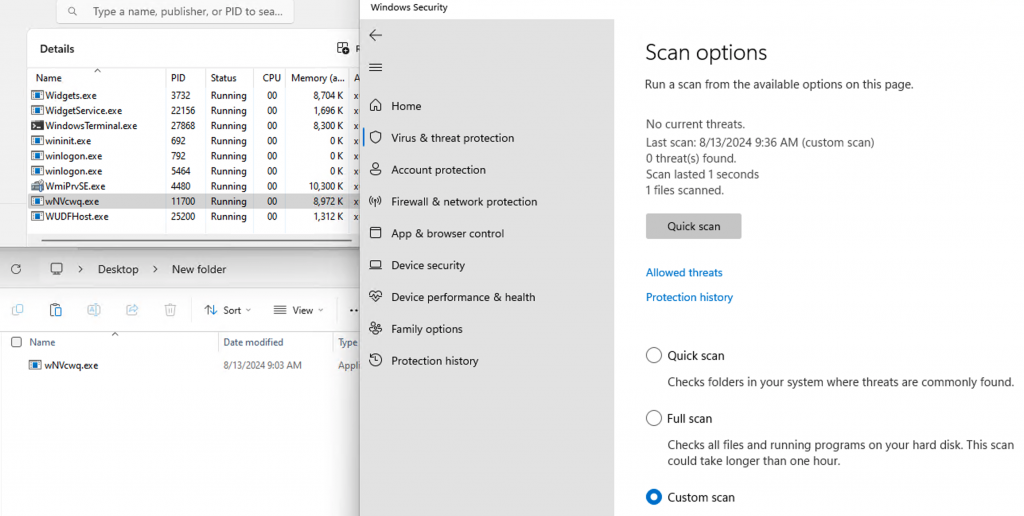The height and width of the screenshot is (516, 1024).
Task: Navigate to Desktop in address breadcrumb
Action: [x=118, y=269]
